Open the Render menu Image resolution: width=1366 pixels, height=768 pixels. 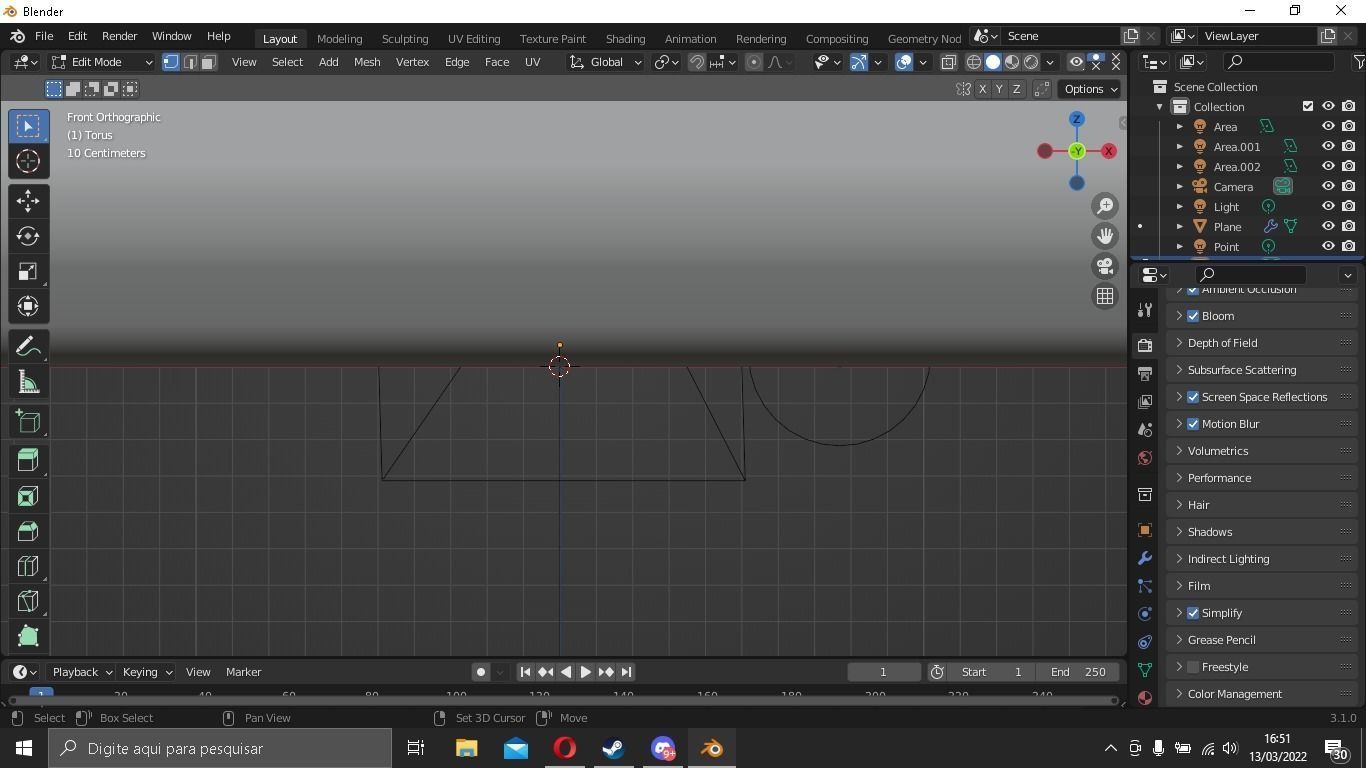[x=119, y=36]
